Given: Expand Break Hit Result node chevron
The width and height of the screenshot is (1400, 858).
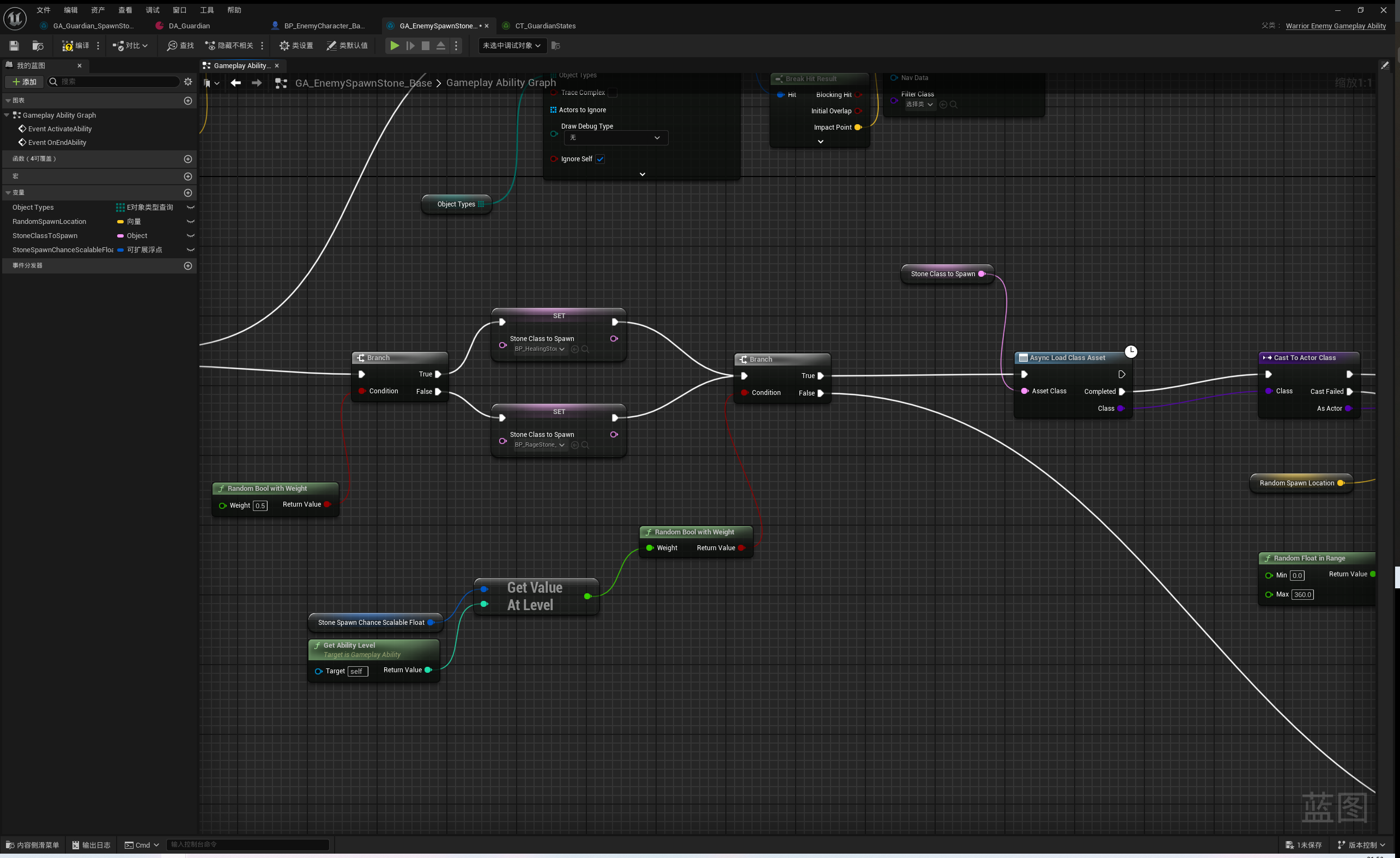Looking at the screenshot, I should pyautogui.click(x=821, y=142).
